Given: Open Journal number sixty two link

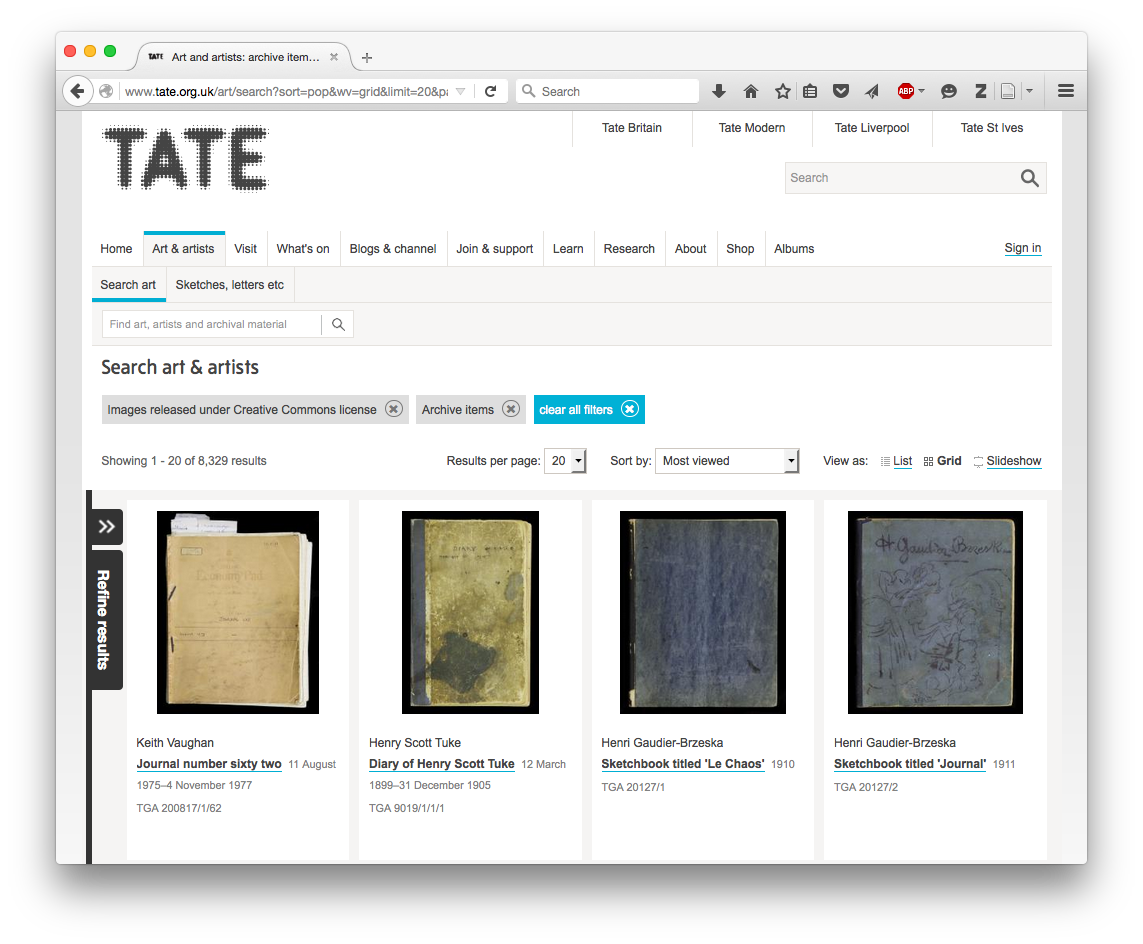Looking at the screenshot, I should (208, 764).
